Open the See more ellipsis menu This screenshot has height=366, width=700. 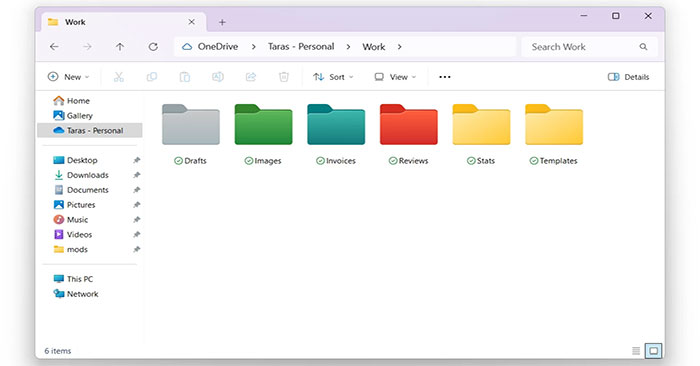445,77
